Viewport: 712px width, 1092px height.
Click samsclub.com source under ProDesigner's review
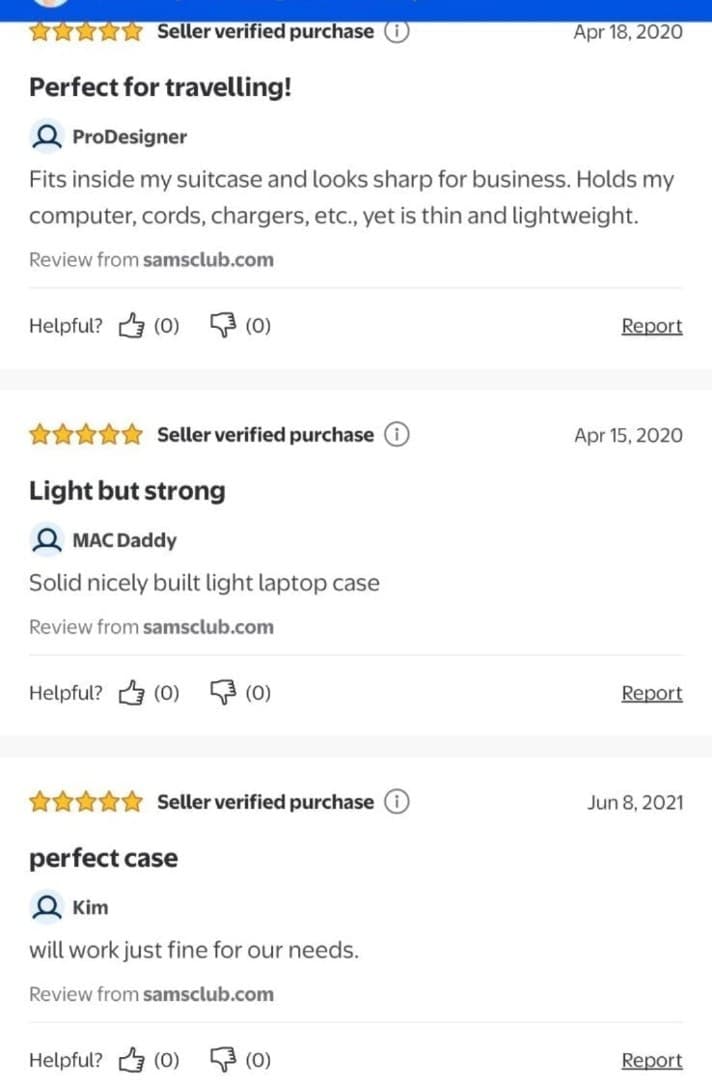(208, 260)
